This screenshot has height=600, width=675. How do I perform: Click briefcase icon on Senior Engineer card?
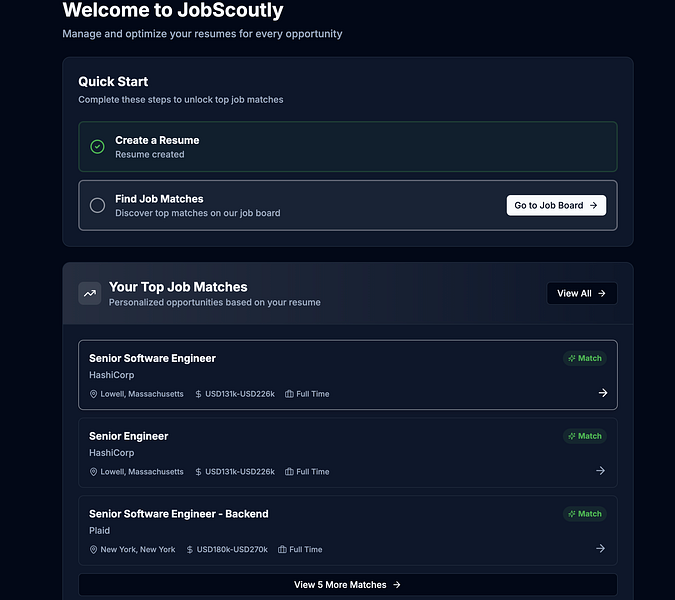289,472
